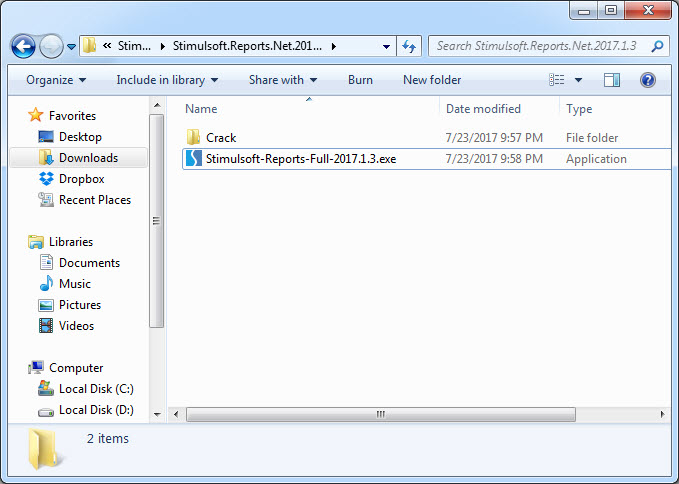Click the Computer icon
Screen dimensions: 679x484
(36, 368)
